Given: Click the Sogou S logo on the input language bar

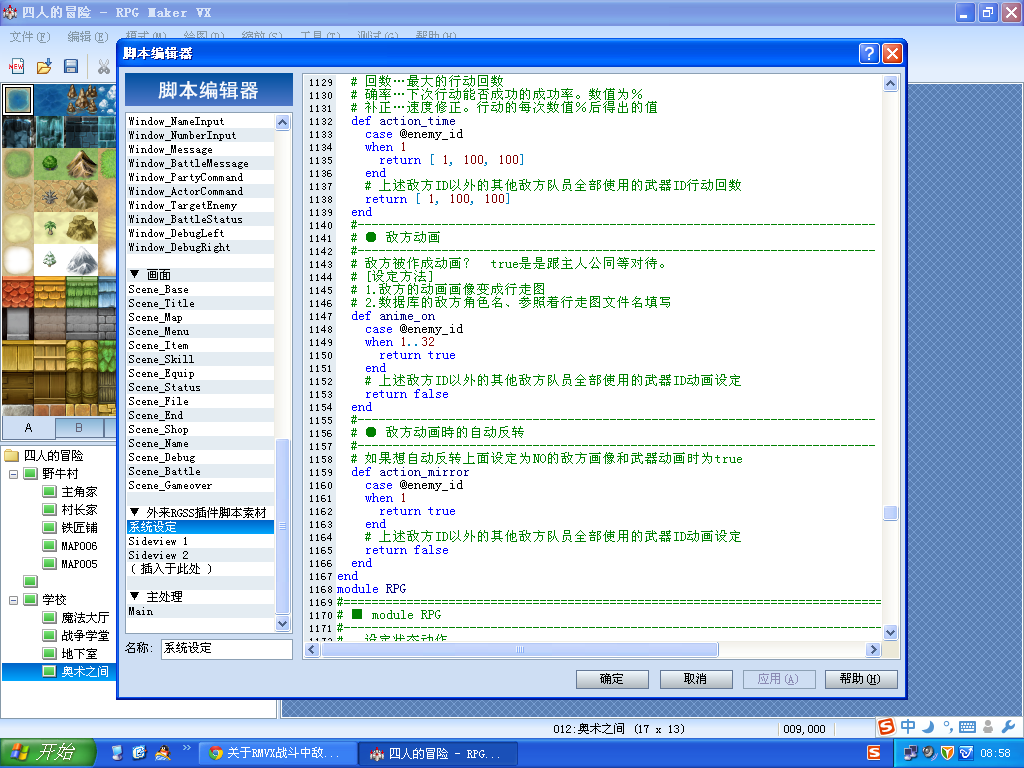Looking at the screenshot, I should 886,726.
